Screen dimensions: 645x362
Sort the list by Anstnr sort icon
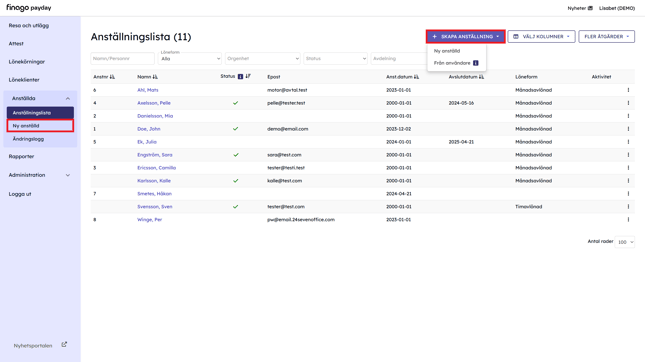click(x=112, y=77)
